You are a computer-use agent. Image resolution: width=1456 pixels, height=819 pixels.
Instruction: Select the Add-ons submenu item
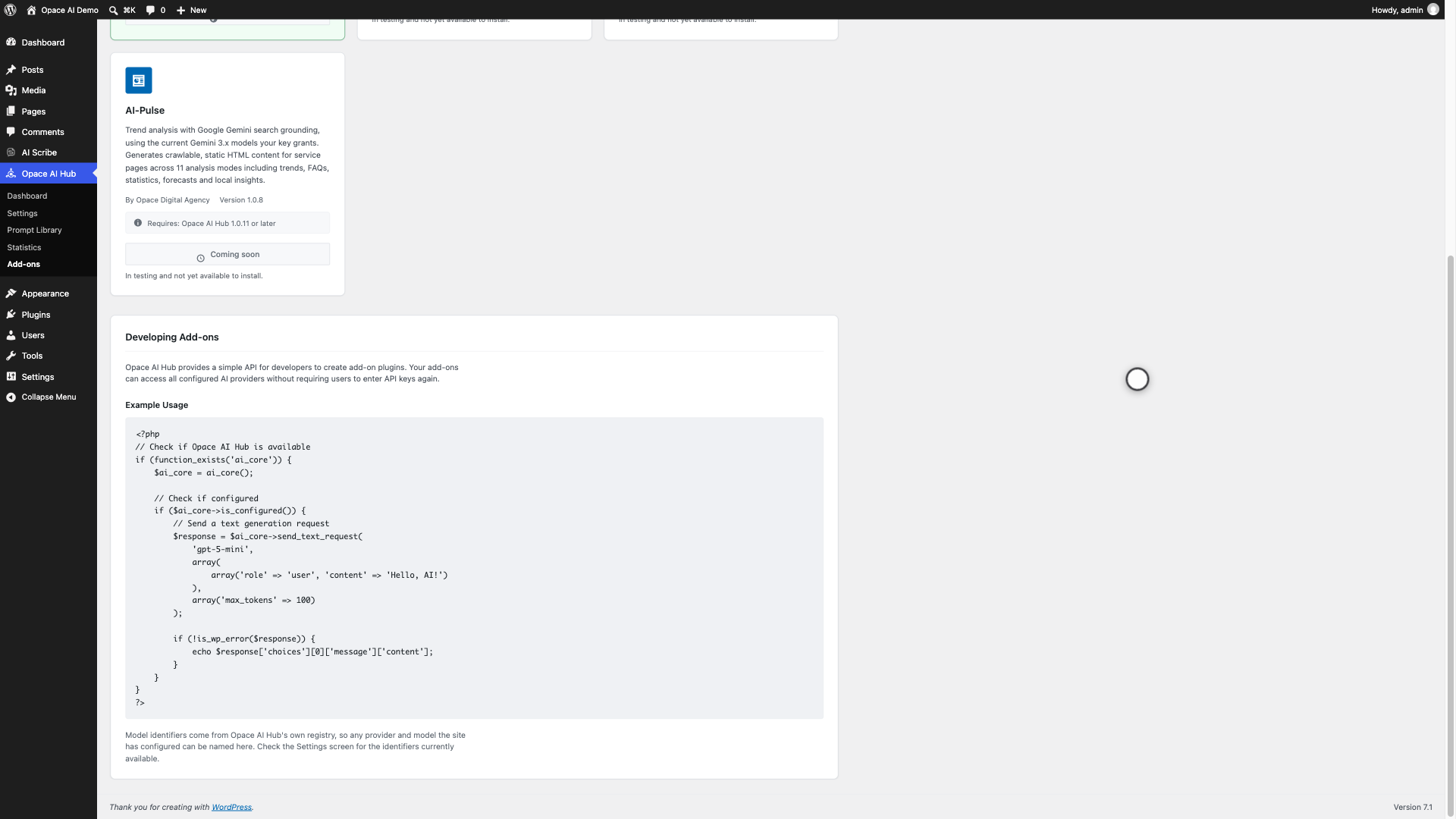(24, 264)
